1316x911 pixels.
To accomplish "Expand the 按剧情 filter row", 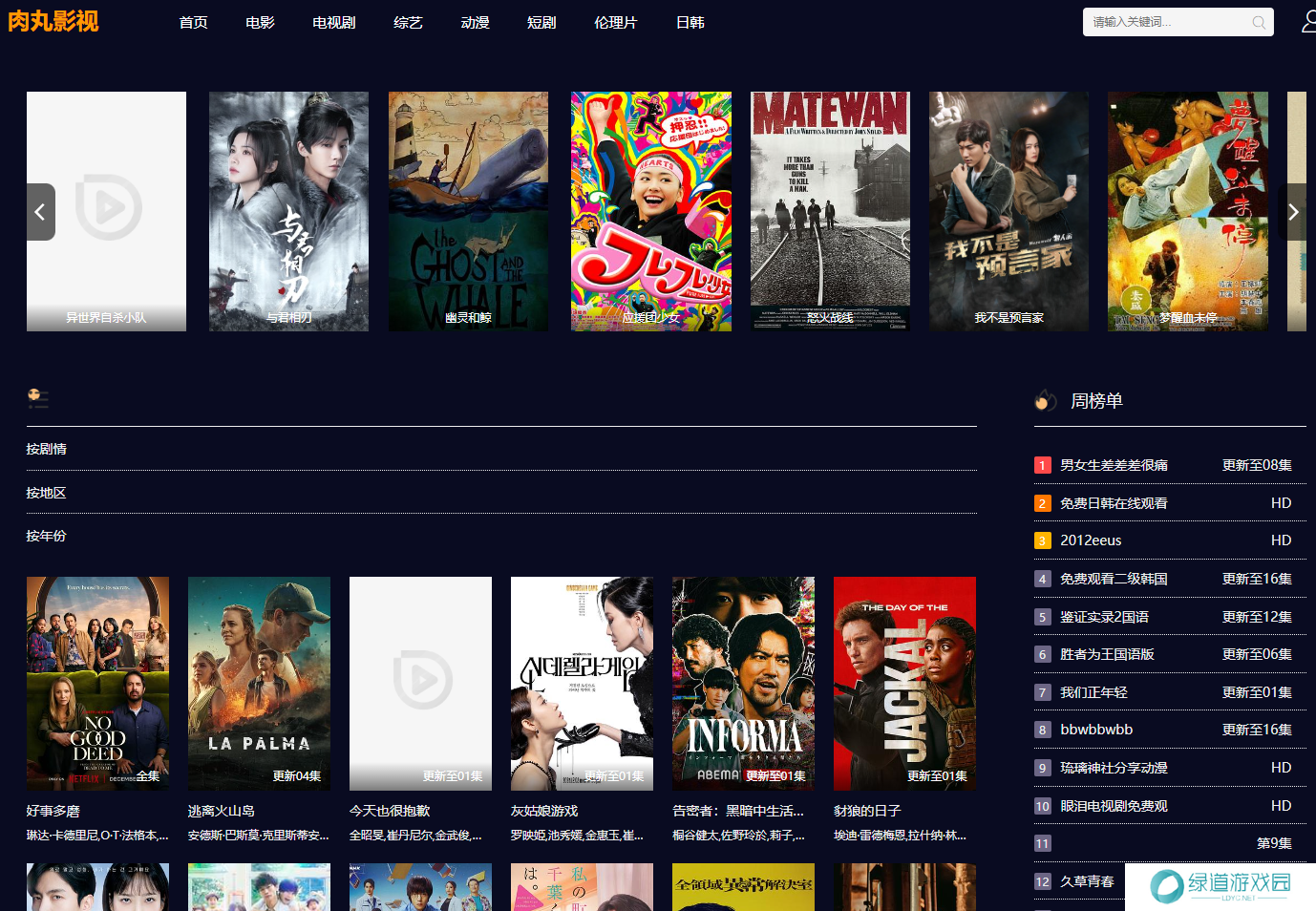I will tap(47, 449).
